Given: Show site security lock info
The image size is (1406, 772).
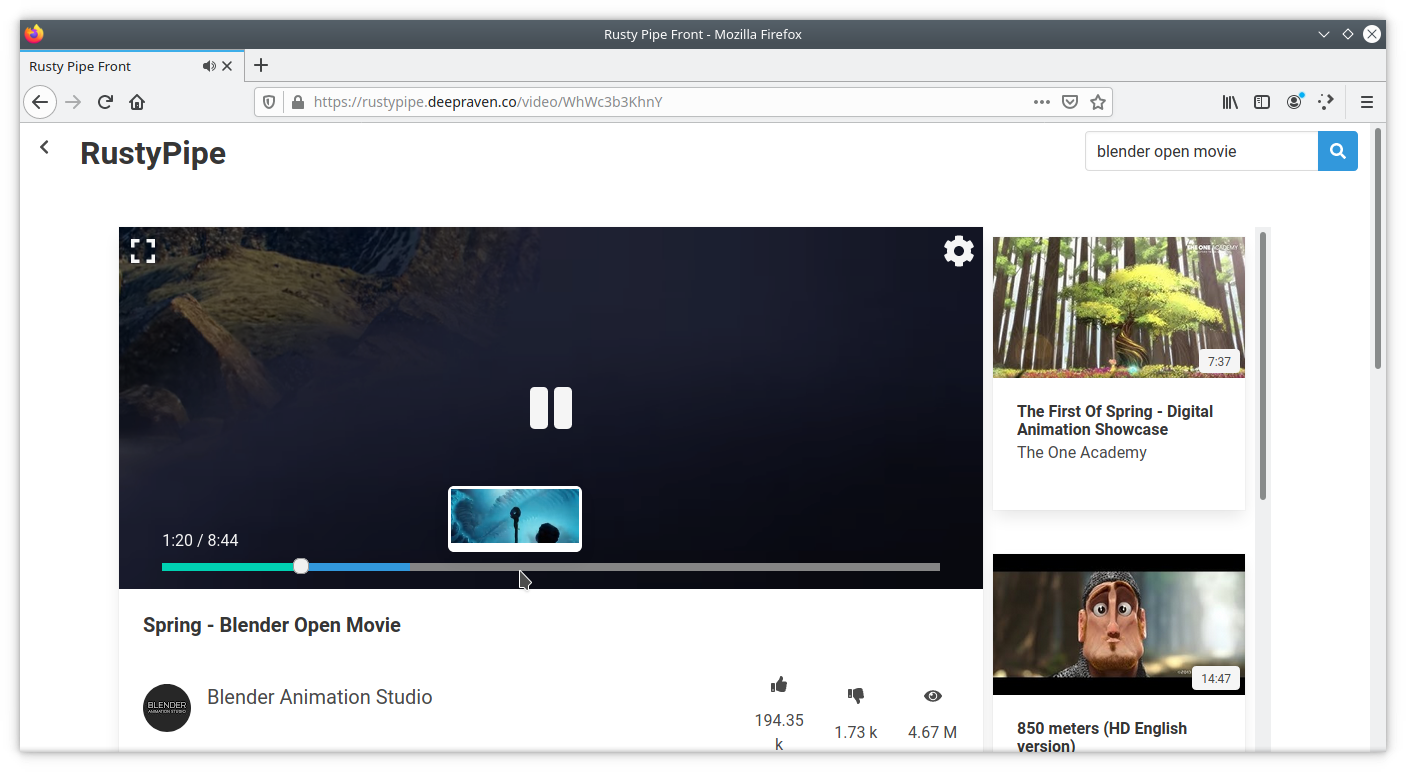Looking at the screenshot, I should point(297,102).
